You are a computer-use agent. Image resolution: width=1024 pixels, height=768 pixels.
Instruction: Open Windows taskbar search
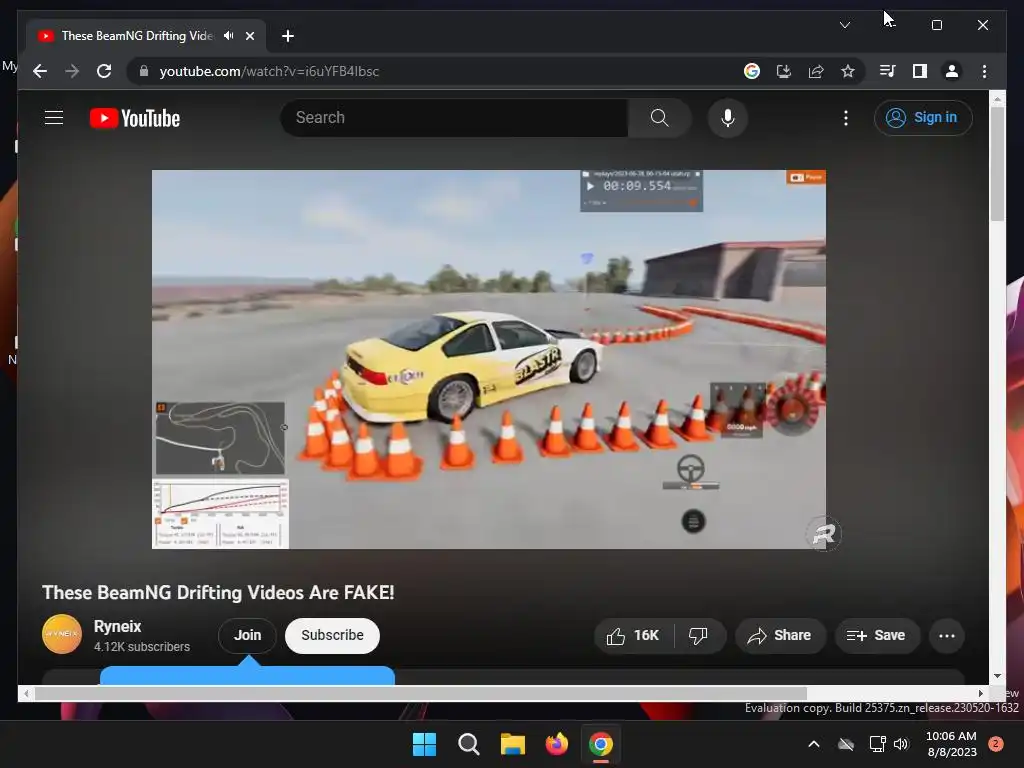click(468, 744)
